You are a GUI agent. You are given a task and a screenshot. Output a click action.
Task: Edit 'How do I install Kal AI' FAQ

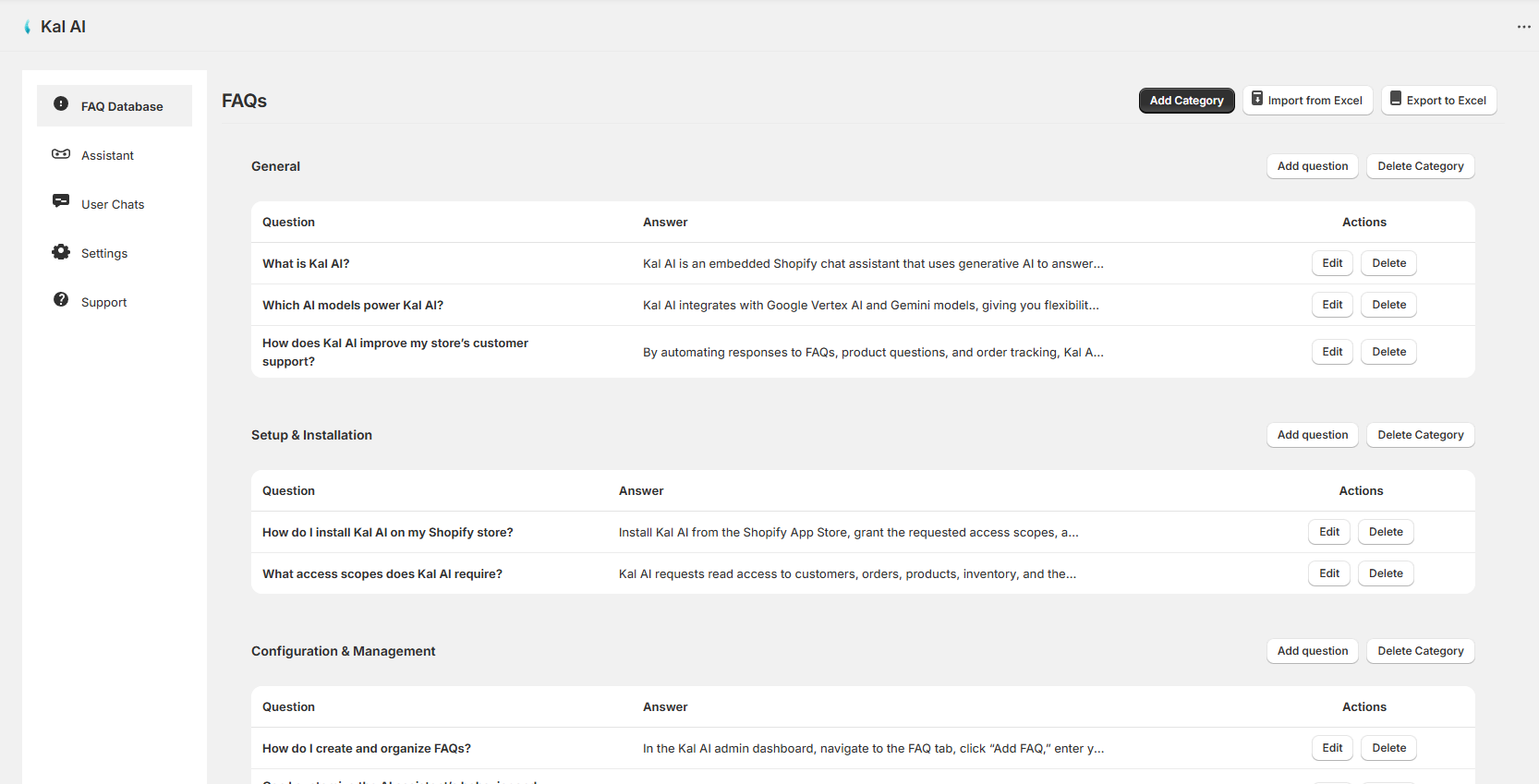[x=1328, y=532]
